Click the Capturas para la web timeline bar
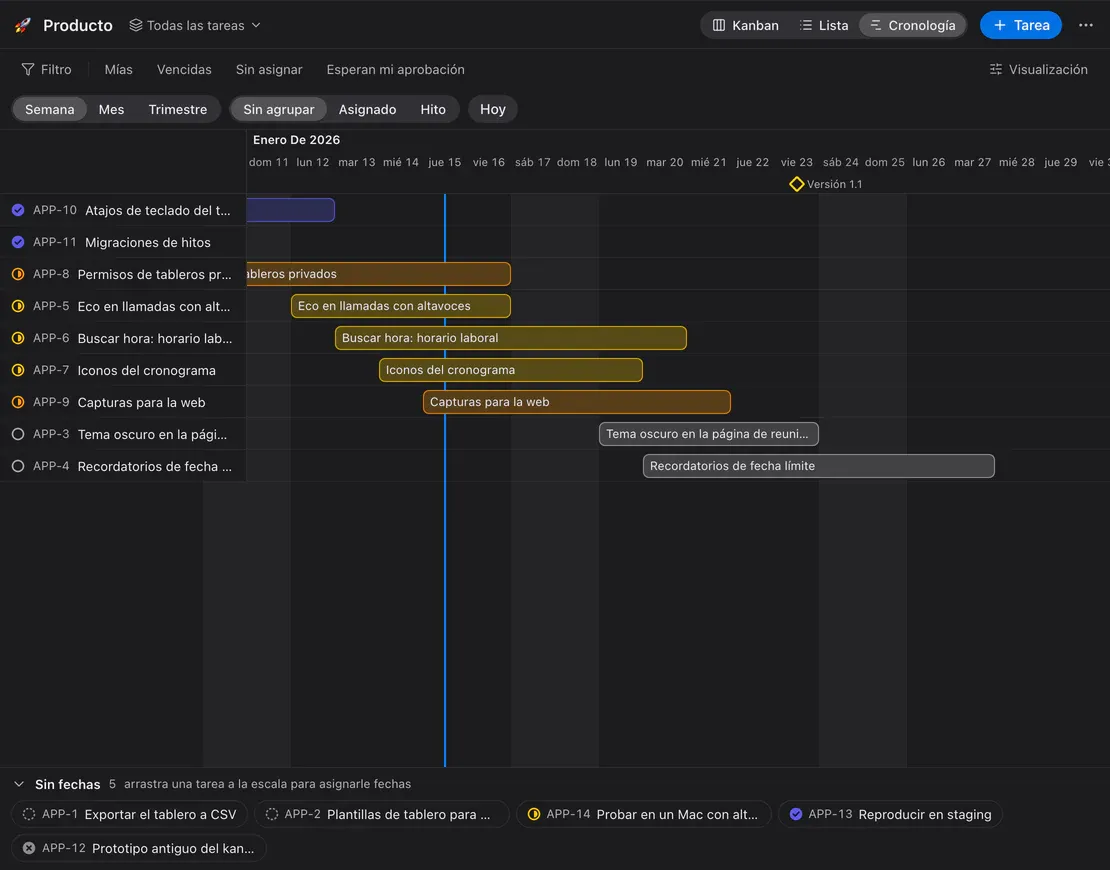 pyautogui.click(x=577, y=402)
